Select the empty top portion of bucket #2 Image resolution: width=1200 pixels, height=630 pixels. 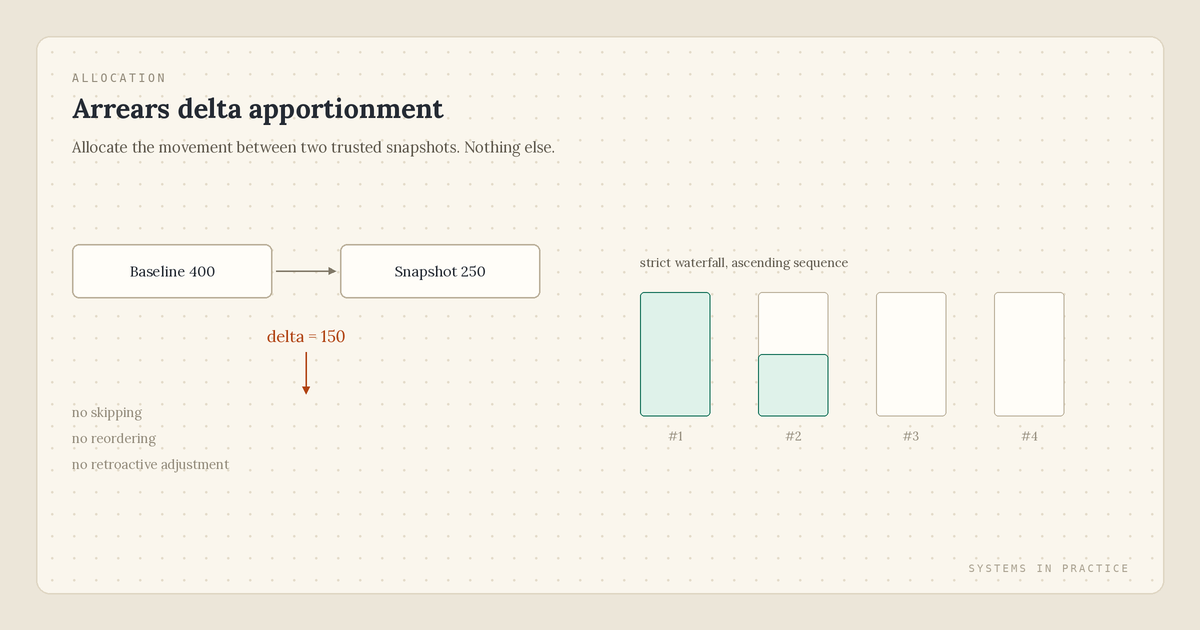[793, 323]
